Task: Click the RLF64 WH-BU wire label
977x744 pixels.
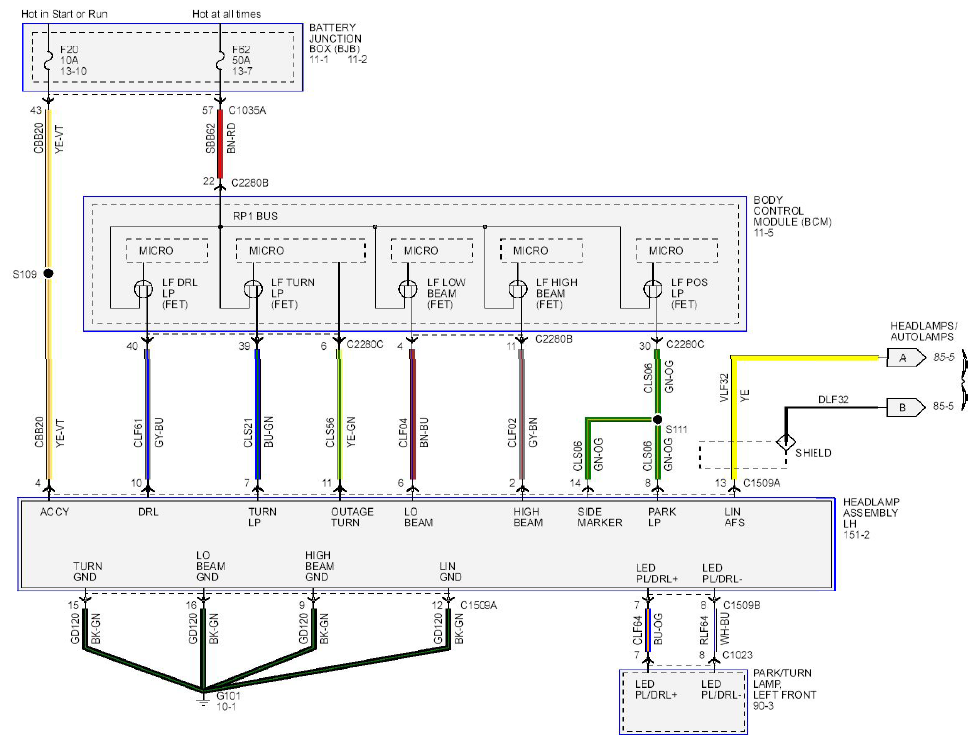Action: [714, 630]
